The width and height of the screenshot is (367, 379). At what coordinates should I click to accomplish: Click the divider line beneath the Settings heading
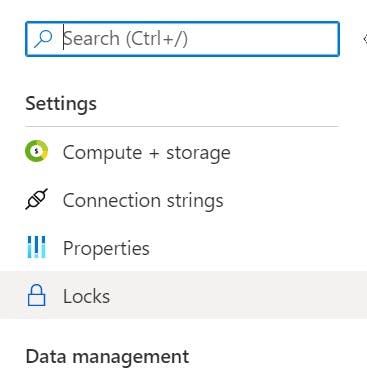click(182, 127)
